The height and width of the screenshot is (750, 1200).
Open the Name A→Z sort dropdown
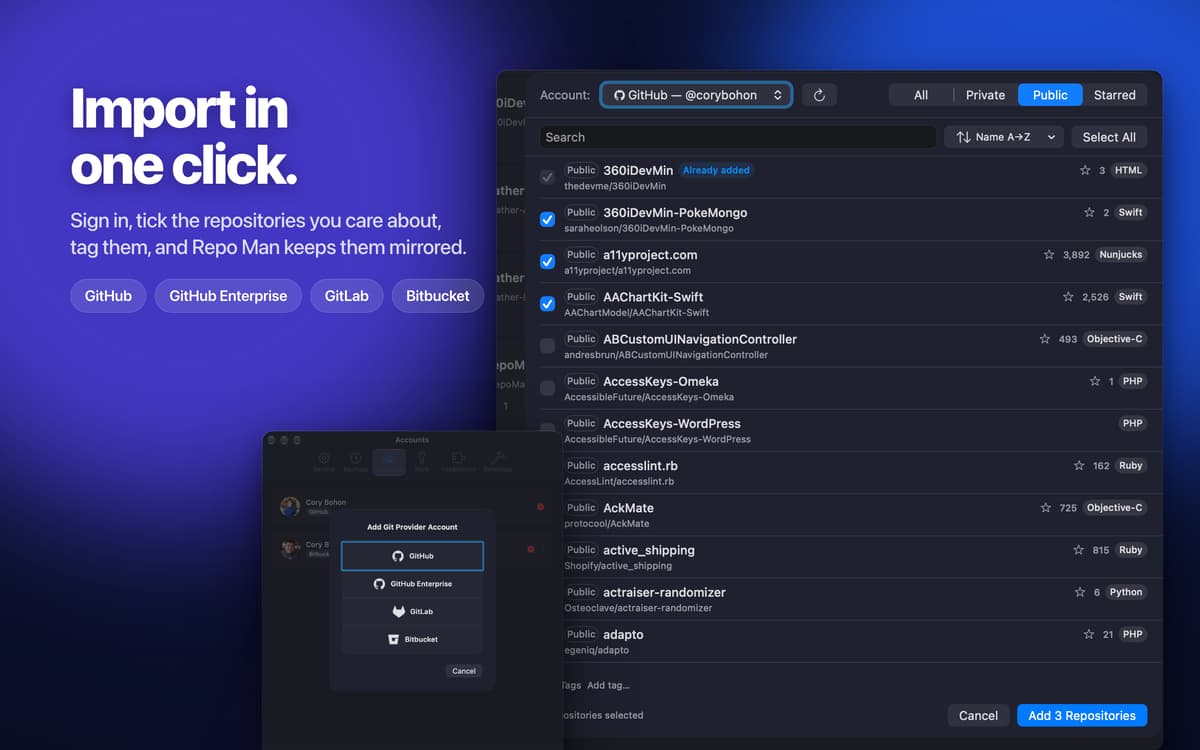point(1005,137)
